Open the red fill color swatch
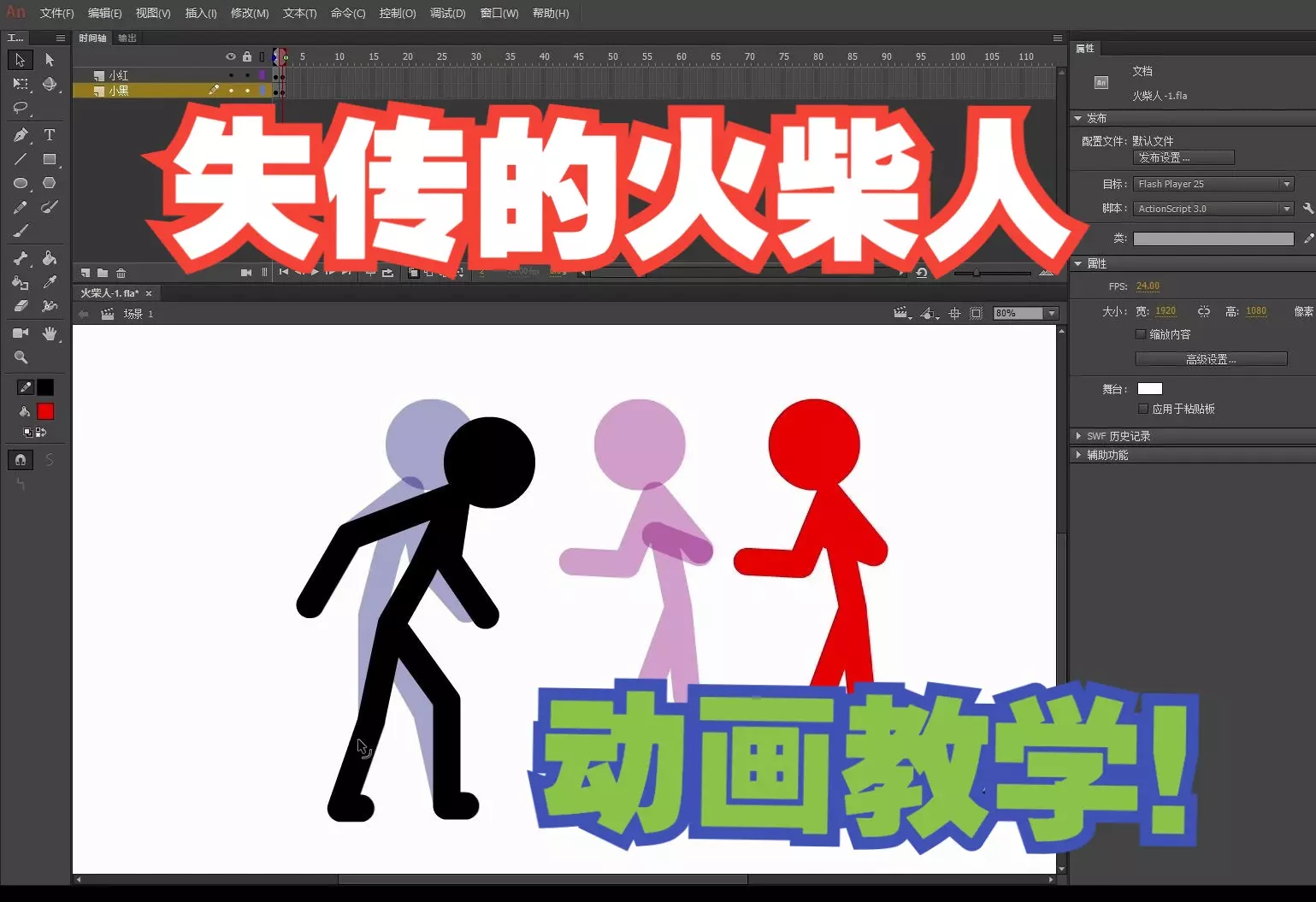This screenshot has width=1316, height=902. point(45,411)
